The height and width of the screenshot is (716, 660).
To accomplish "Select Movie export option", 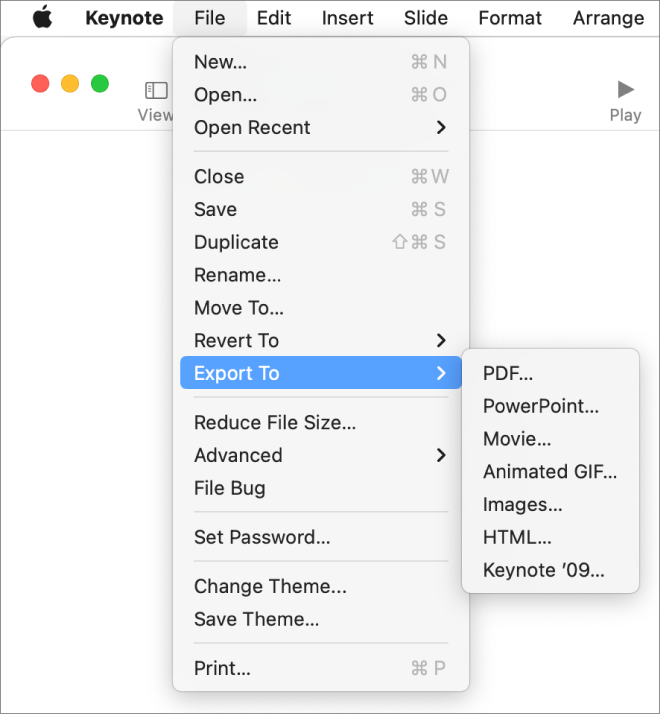I will coord(517,438).
